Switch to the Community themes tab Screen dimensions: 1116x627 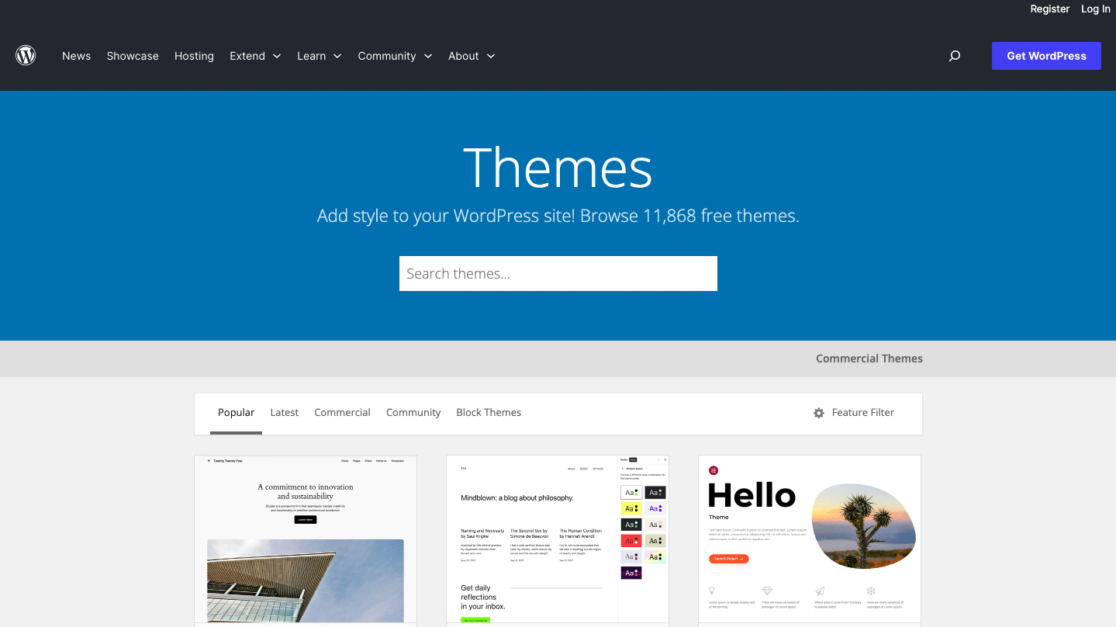(x=414, y=413)
